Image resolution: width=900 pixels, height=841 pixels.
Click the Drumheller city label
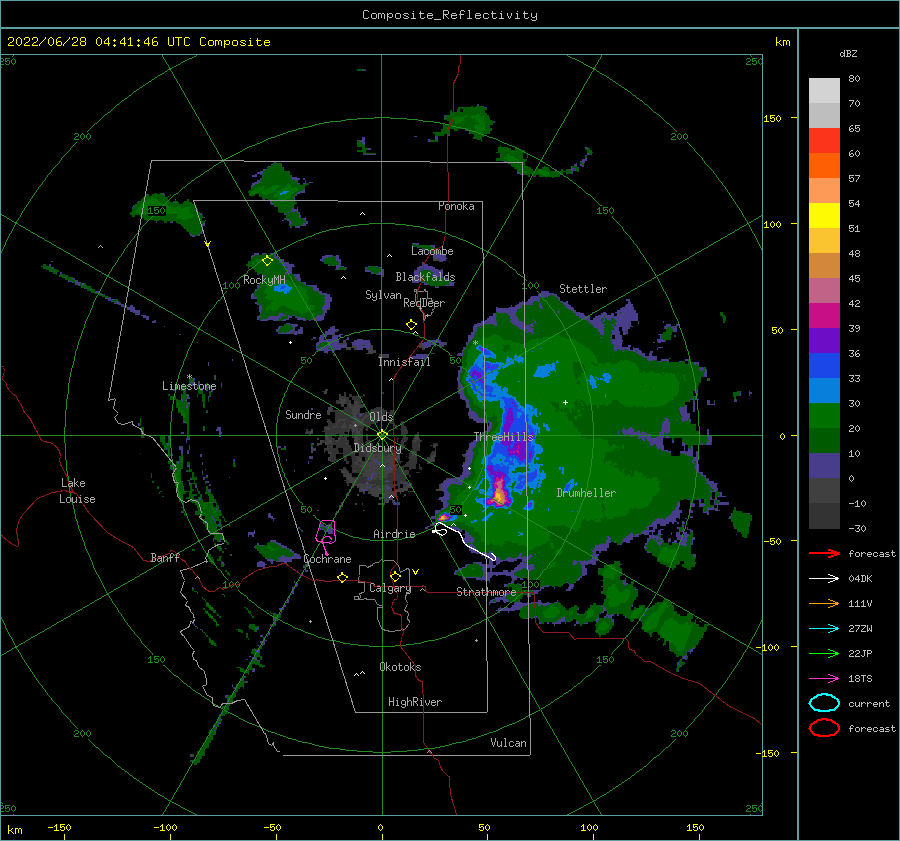point(586,493)
